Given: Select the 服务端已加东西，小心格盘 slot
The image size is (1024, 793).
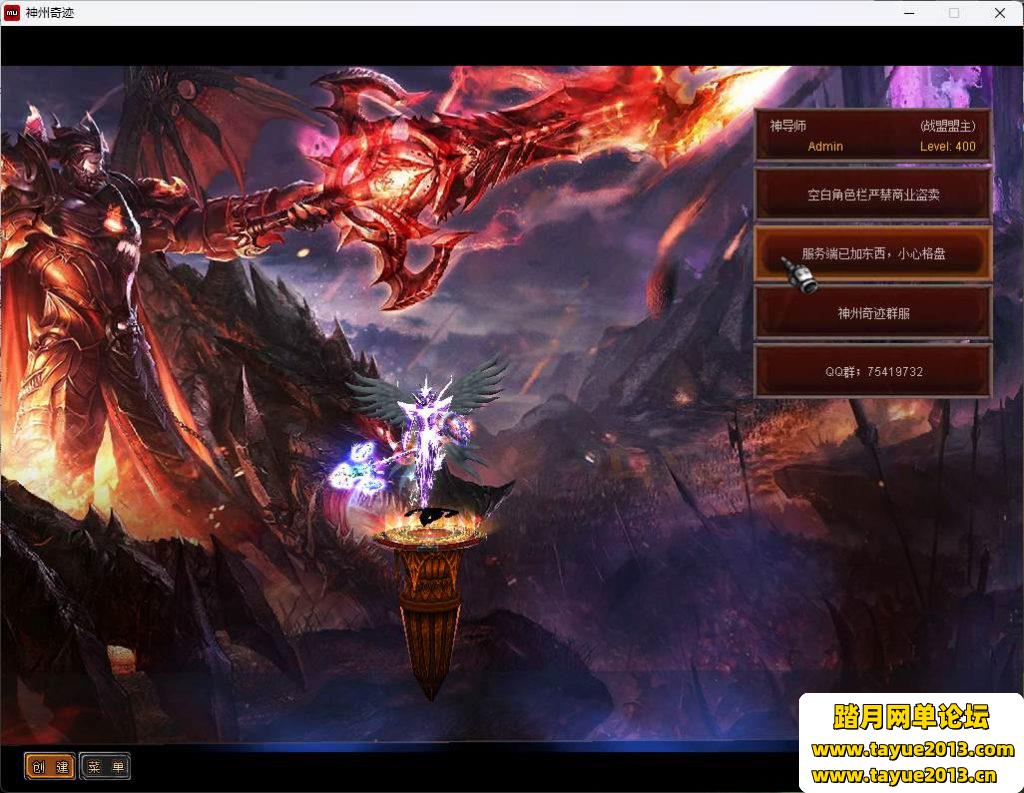Looking at the screenshot, I should point(873,253).
